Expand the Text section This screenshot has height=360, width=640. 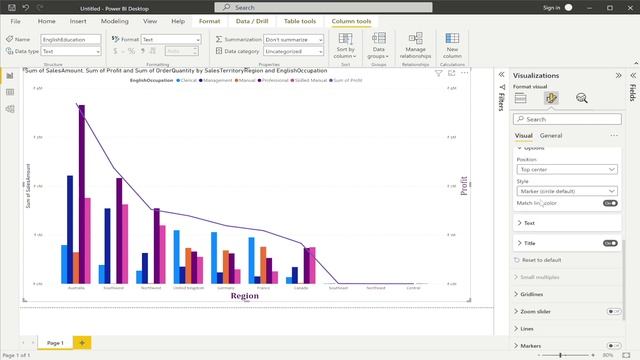pos(567,223)
